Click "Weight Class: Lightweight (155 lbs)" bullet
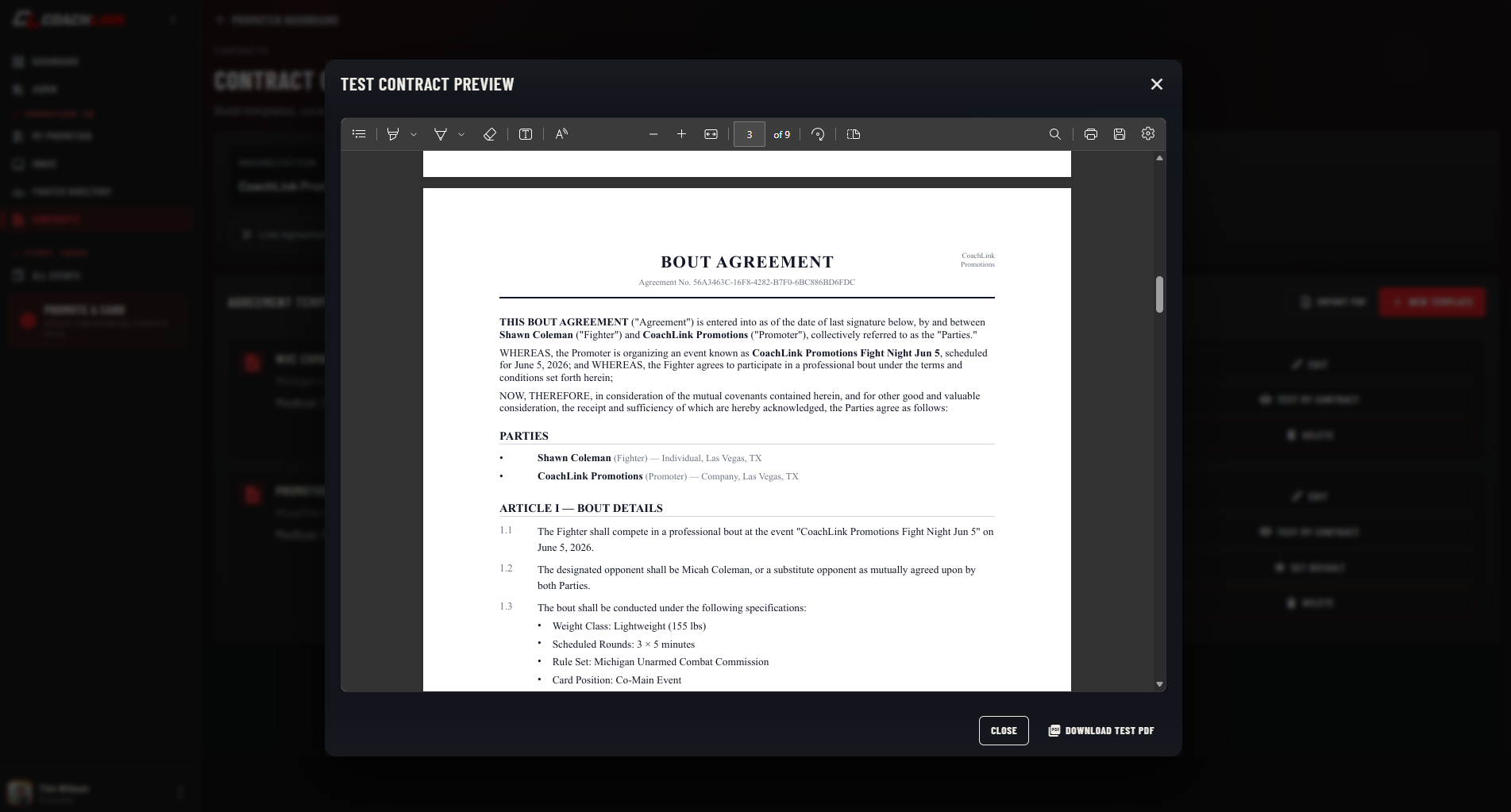The image size is (1511, 812). [x=629, y=626]
